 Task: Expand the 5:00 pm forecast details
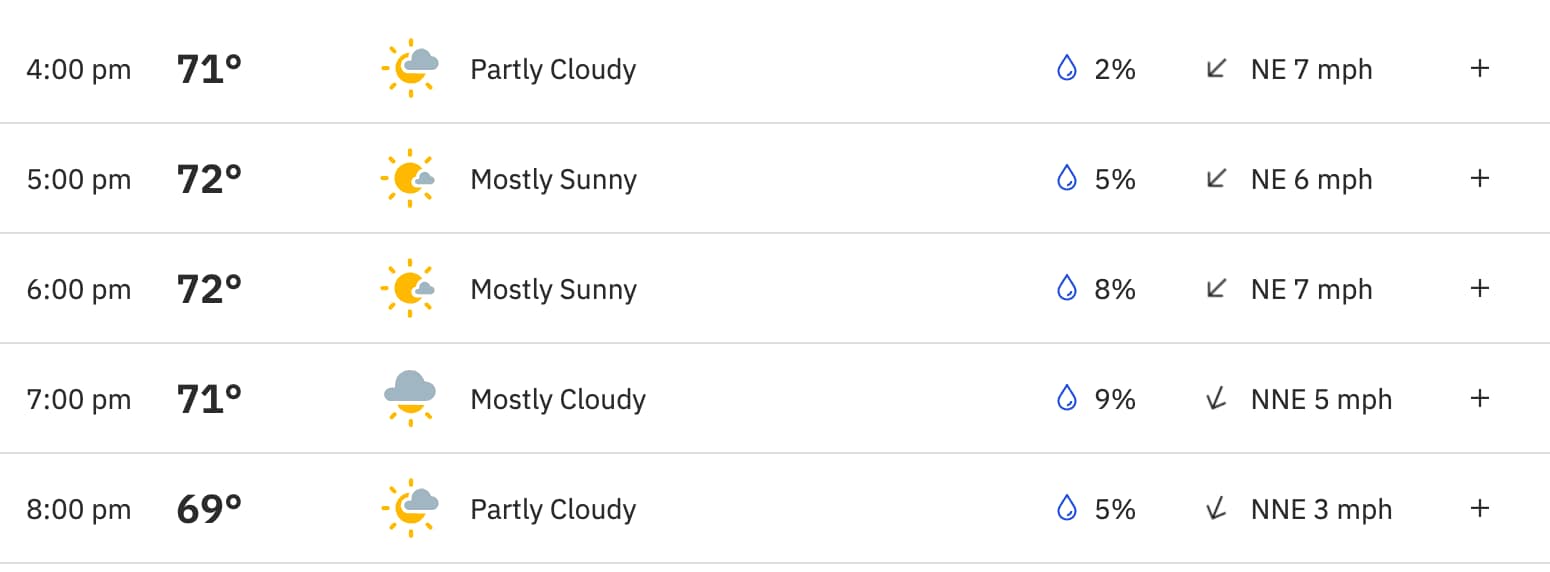[x=1480, y=178]
